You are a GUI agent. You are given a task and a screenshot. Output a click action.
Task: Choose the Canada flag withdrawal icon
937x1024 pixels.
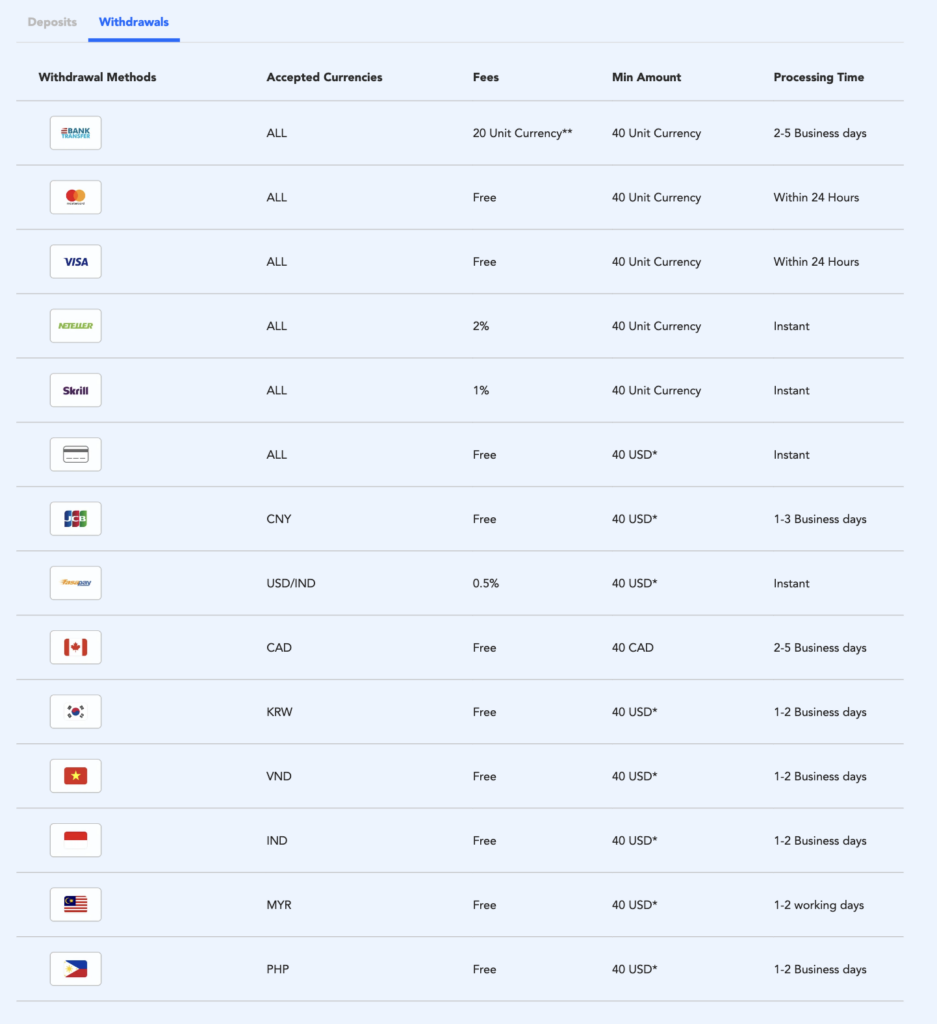[76, 647]
